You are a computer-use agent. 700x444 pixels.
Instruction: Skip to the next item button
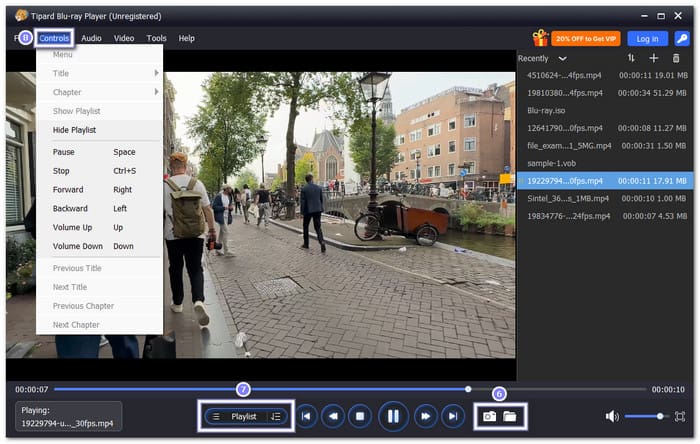click(453, 416)
